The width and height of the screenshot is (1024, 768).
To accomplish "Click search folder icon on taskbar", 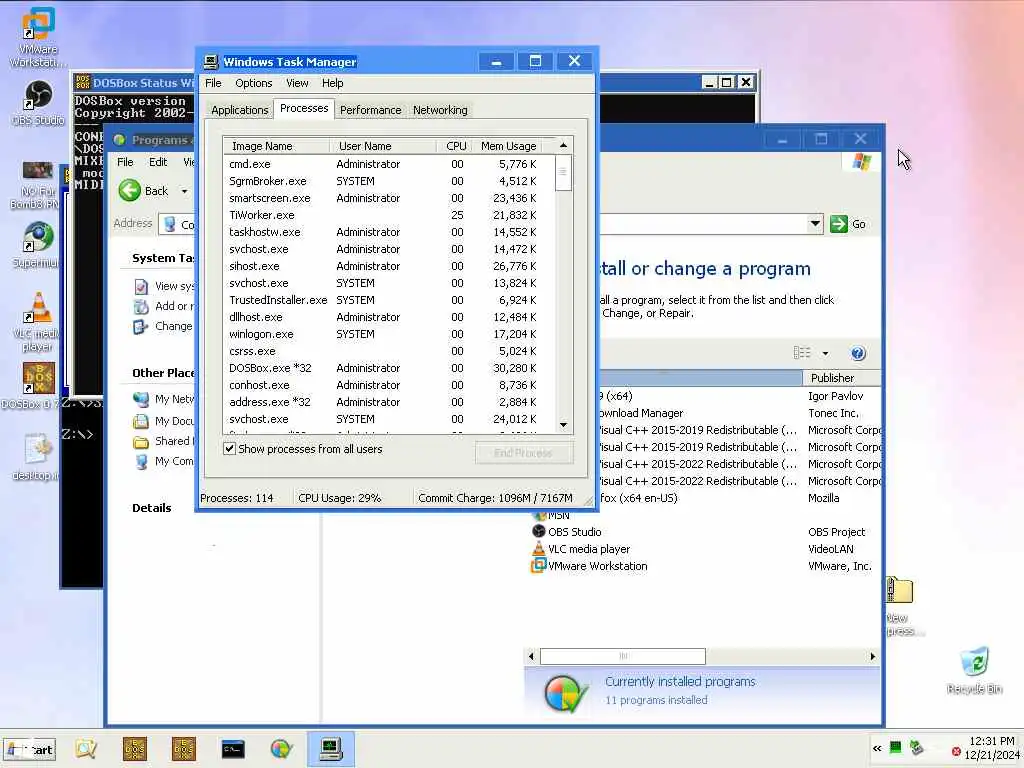I will [x=86, y=748].
